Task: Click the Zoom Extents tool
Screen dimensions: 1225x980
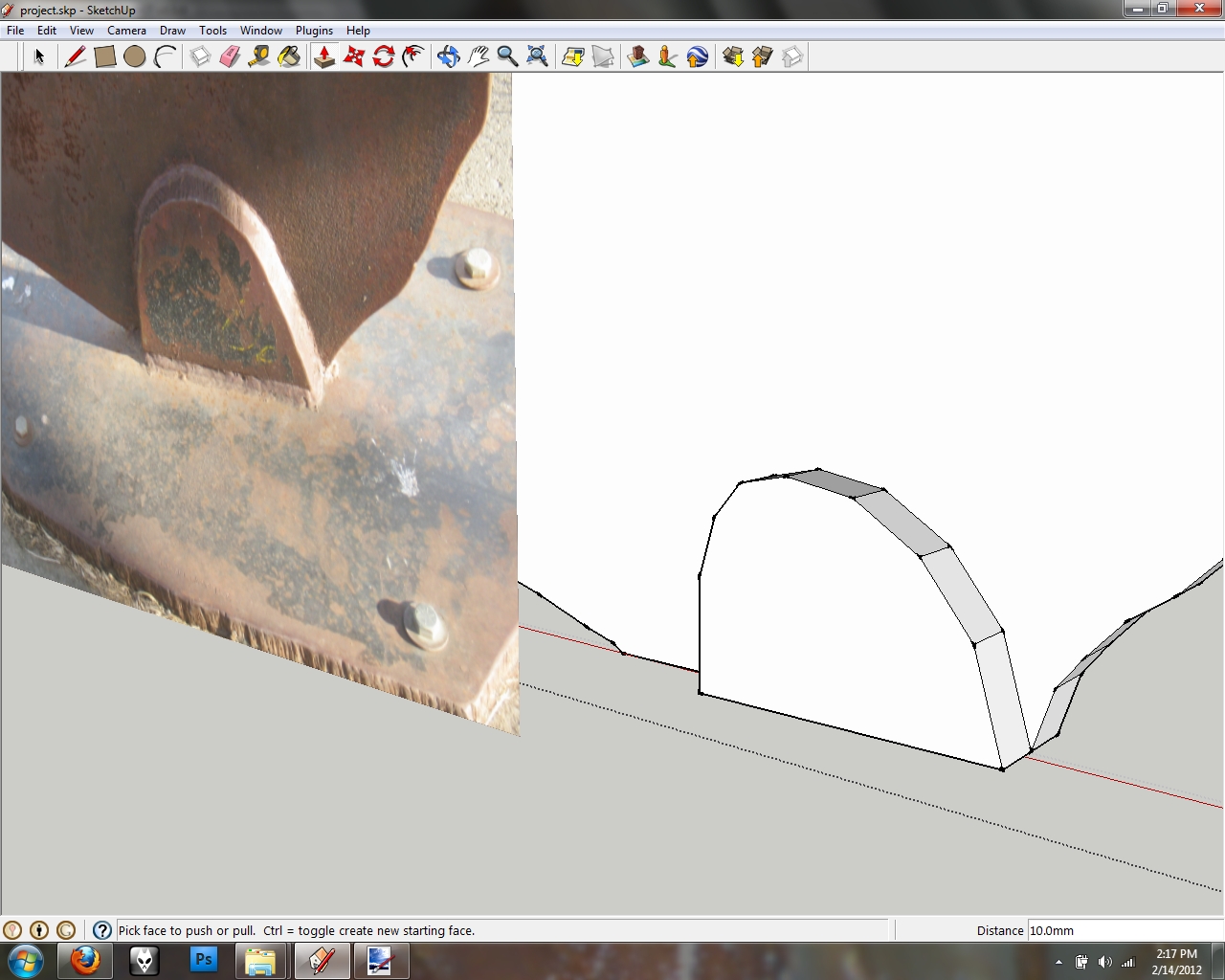Action: coord(537,56)
